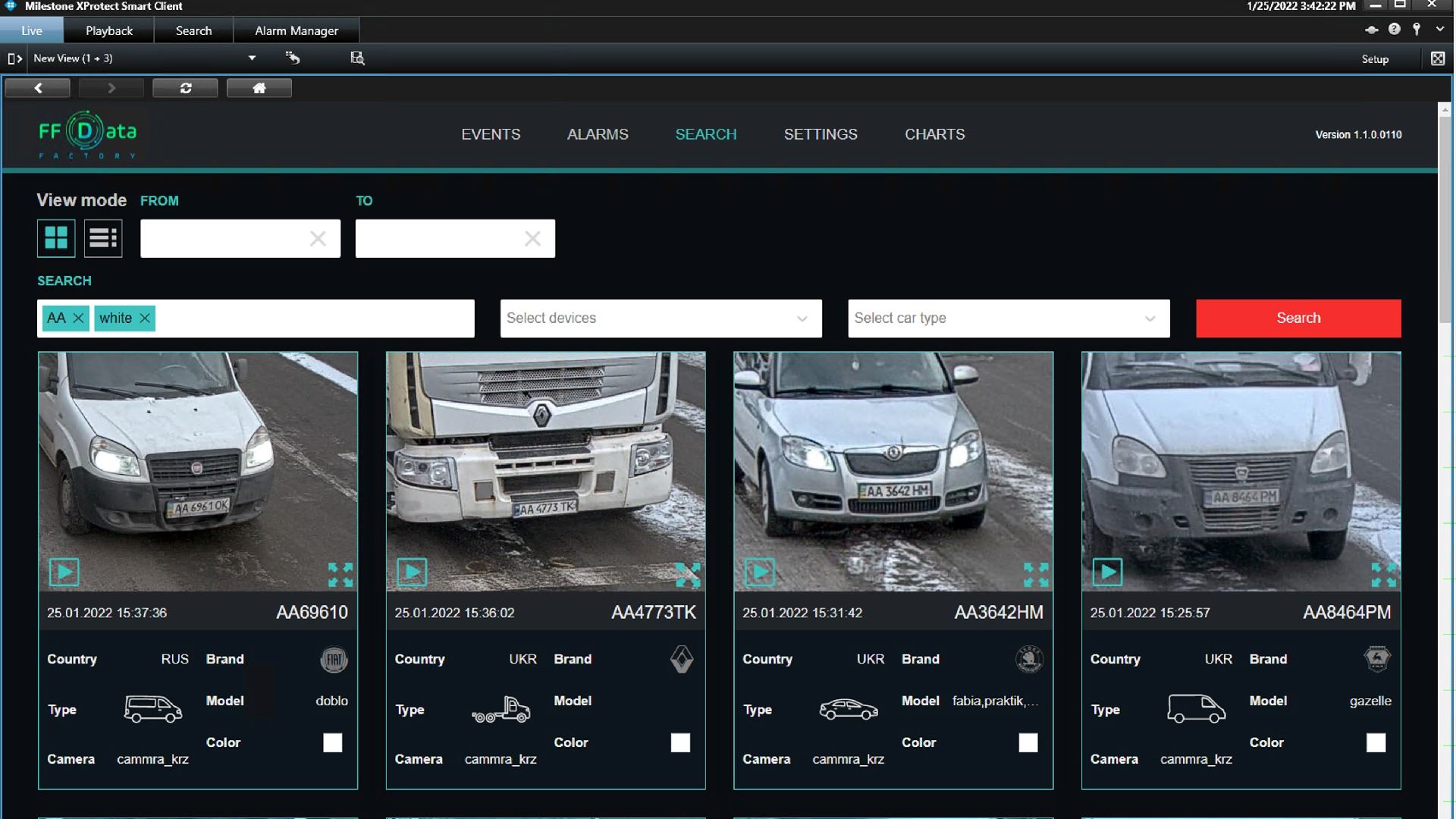Screen dimensions: 1456x819
Task: Remove the AA search tag
Action: pos(78,318)
